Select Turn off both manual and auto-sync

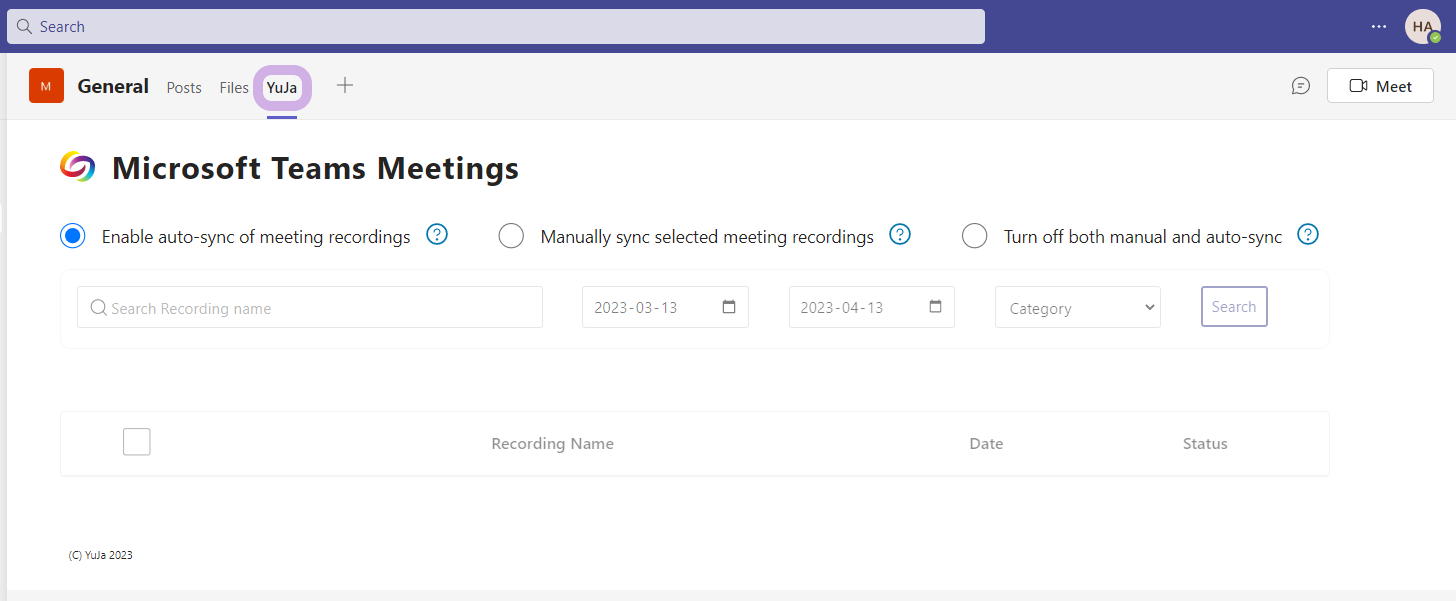974,236
